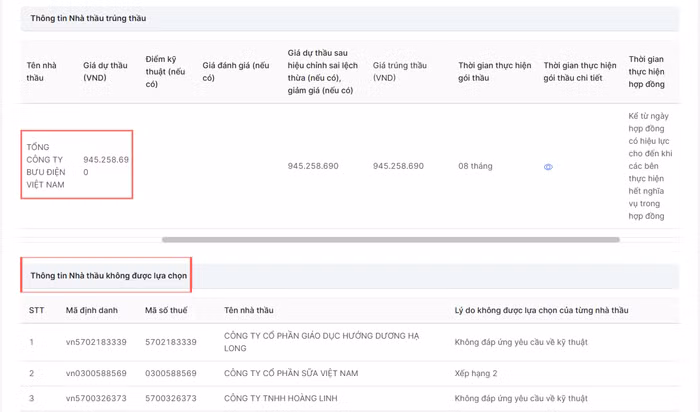Select 'CÔNG TY TNHH HOÀNG LINH'
The width and height of the screenshot is (700, 412).
click(x=280, y=398)
